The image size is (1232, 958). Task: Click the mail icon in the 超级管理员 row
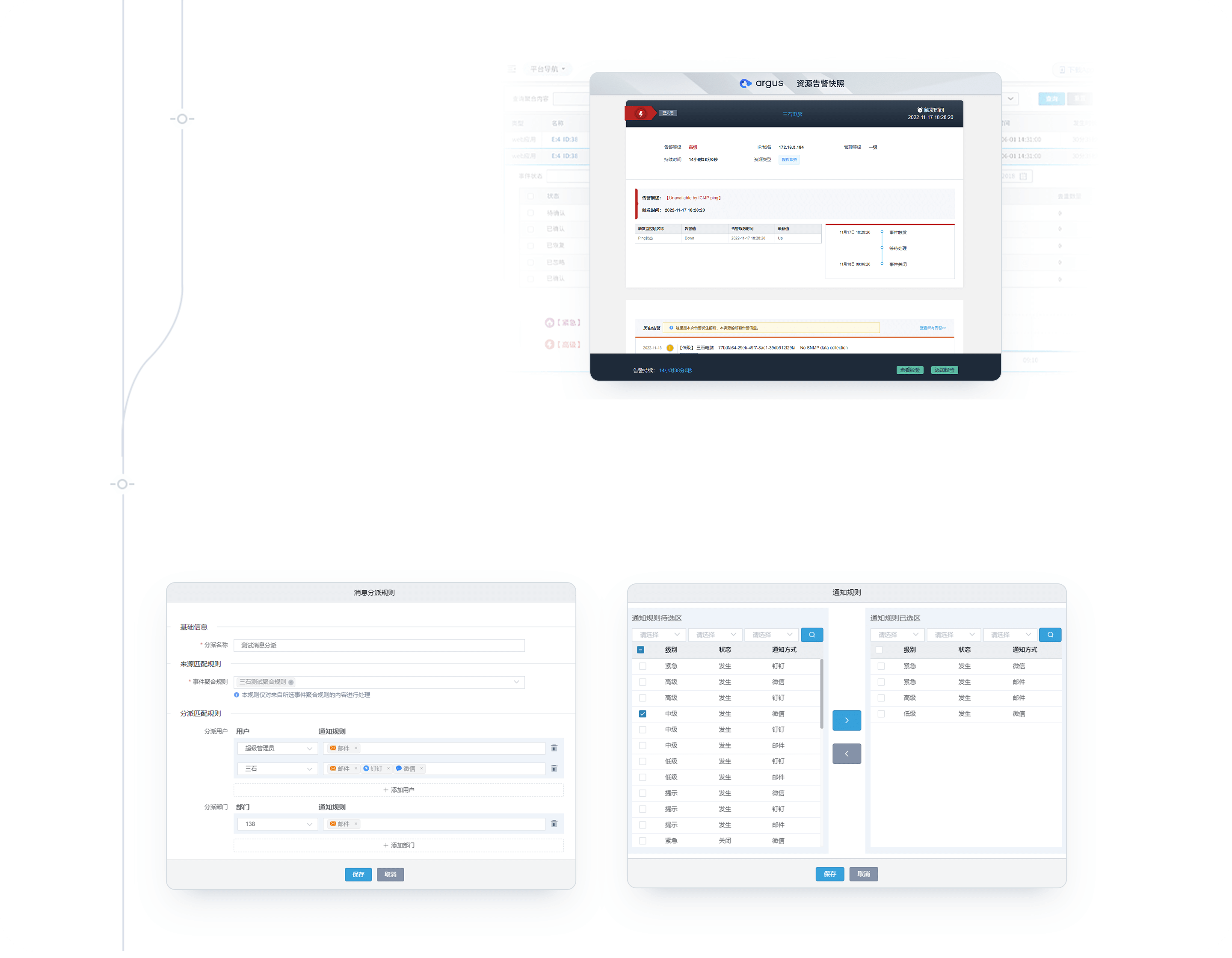point(333,748)
